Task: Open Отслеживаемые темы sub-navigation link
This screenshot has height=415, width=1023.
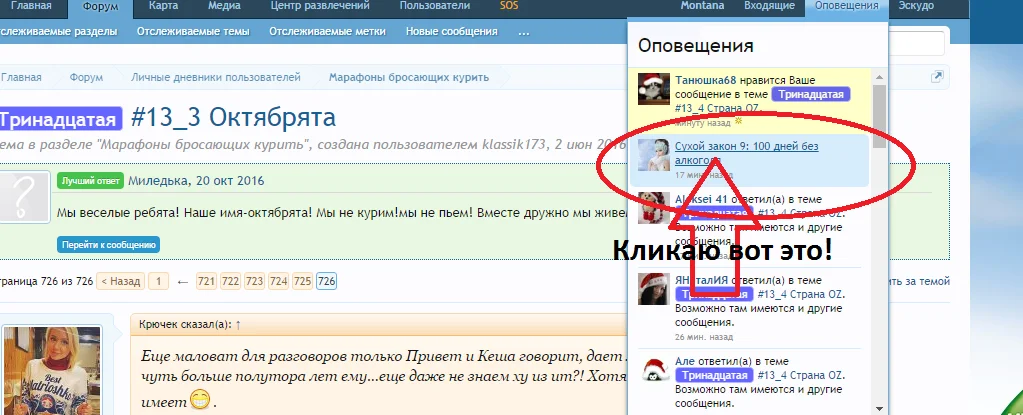Action: pyautogui.click(x=193, y=31)
